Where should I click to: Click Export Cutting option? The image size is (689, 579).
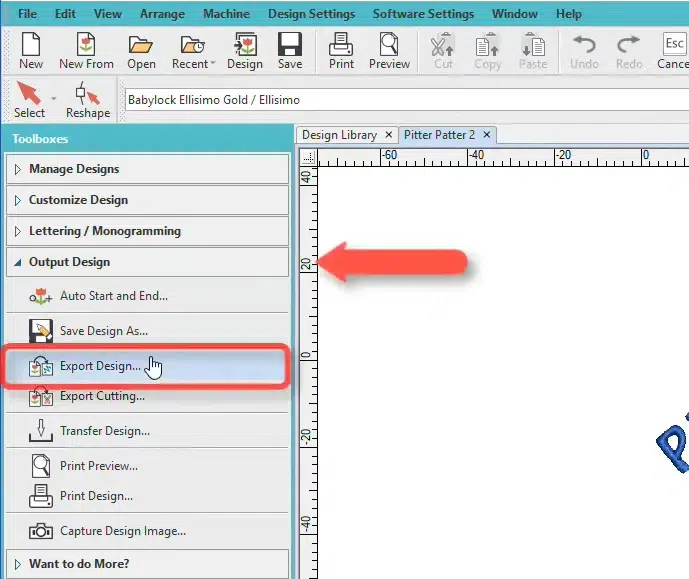point(148,396)
